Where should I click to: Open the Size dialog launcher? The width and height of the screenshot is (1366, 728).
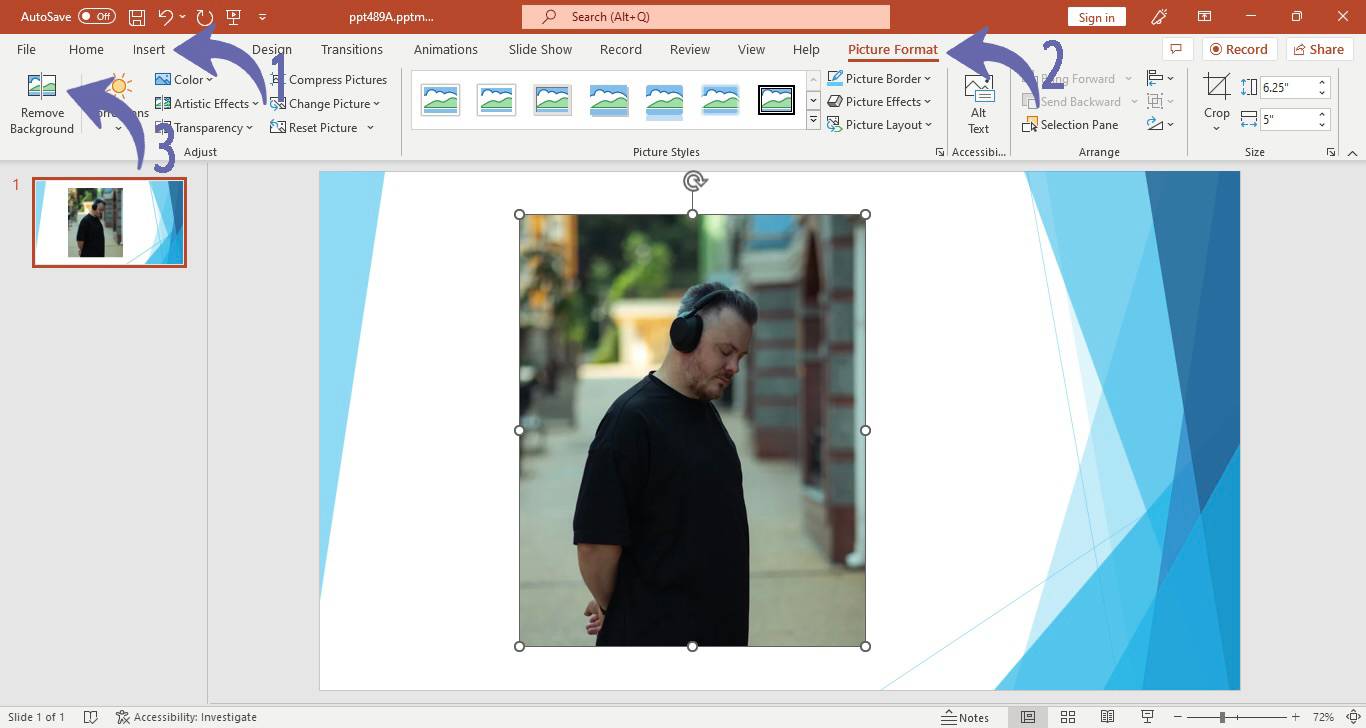tap(1331, 152)
